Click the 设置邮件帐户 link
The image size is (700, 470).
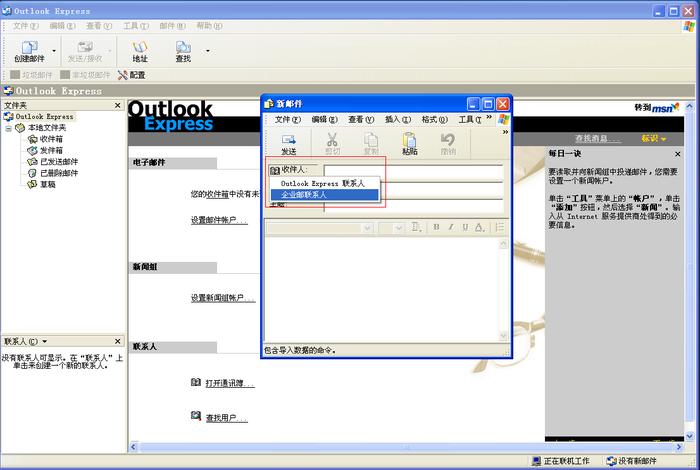(219, 220)
